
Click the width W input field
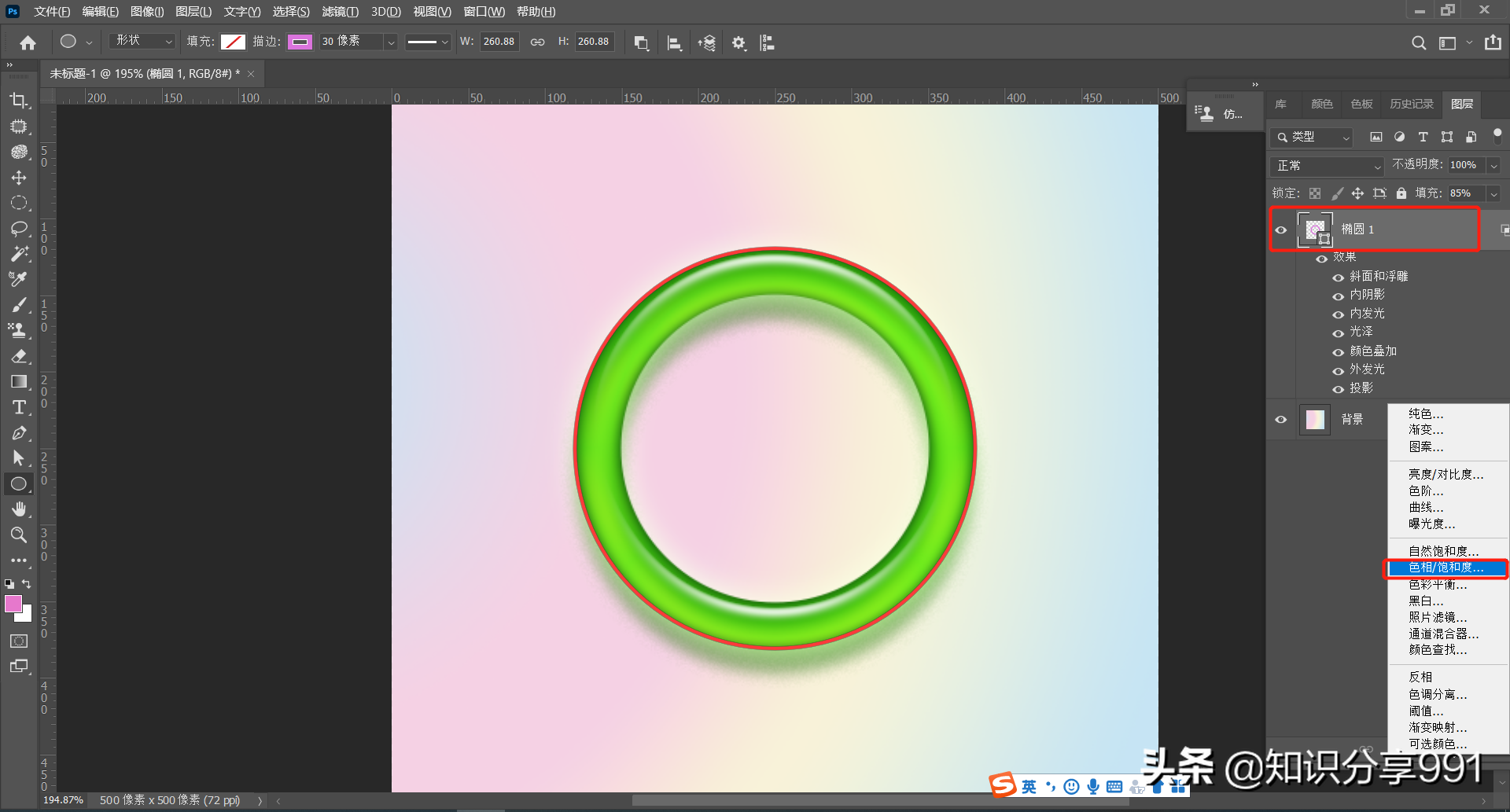pos(499,42)
